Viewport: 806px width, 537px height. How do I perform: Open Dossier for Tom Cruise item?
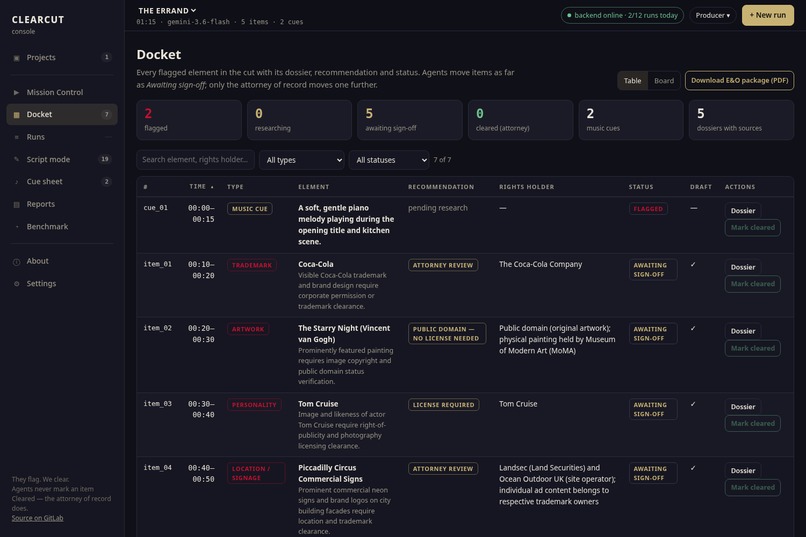tap(743, 407)
